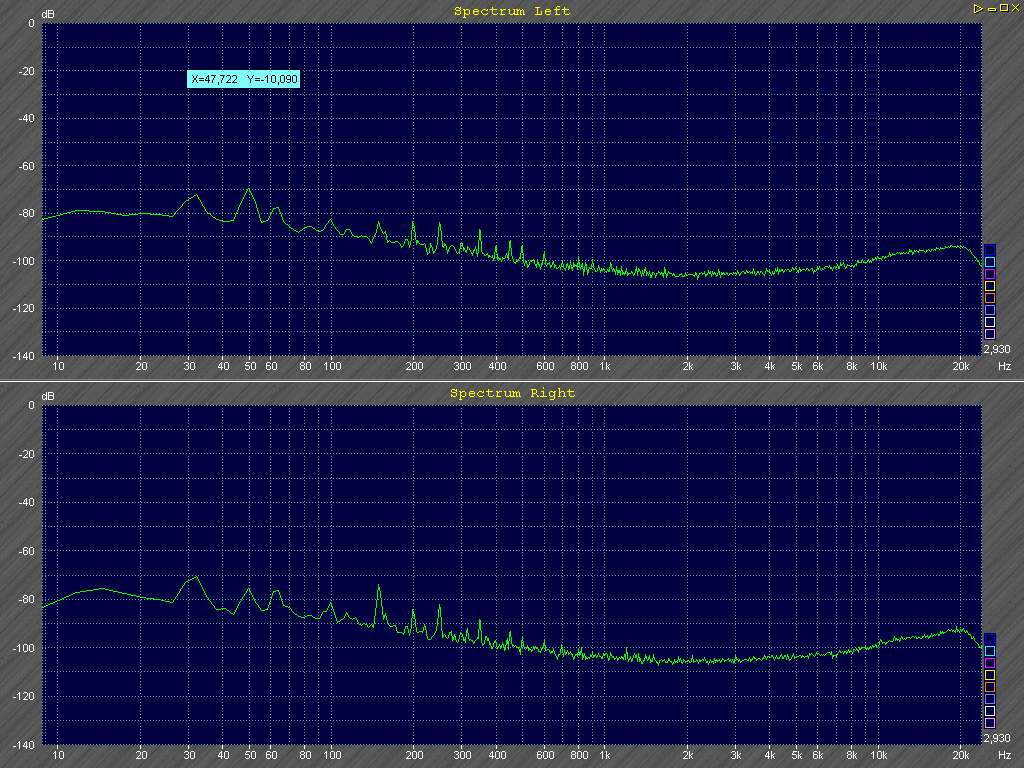Click the Spectrum Right panel title
Screen dimensions: 1024x768
512,393
